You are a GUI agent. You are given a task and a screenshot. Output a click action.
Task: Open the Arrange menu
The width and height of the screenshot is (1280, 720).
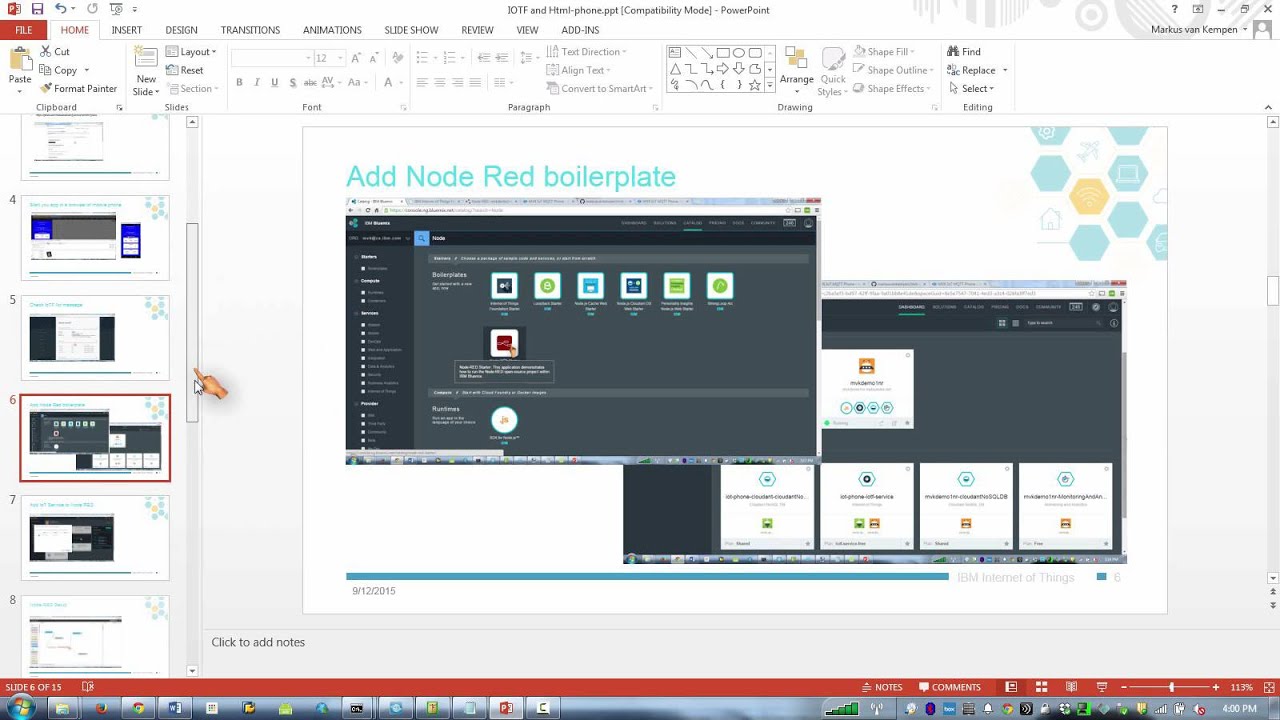click(x=797, y=70)
